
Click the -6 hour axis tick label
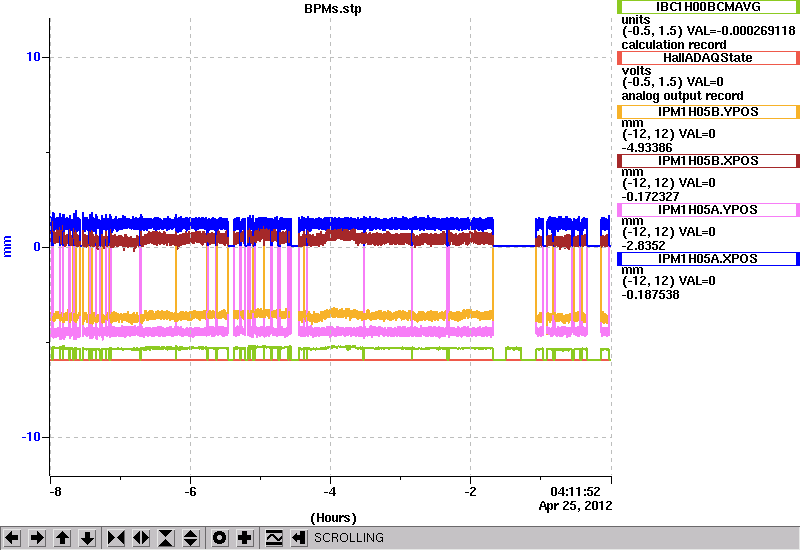click(x=190, y=492)
